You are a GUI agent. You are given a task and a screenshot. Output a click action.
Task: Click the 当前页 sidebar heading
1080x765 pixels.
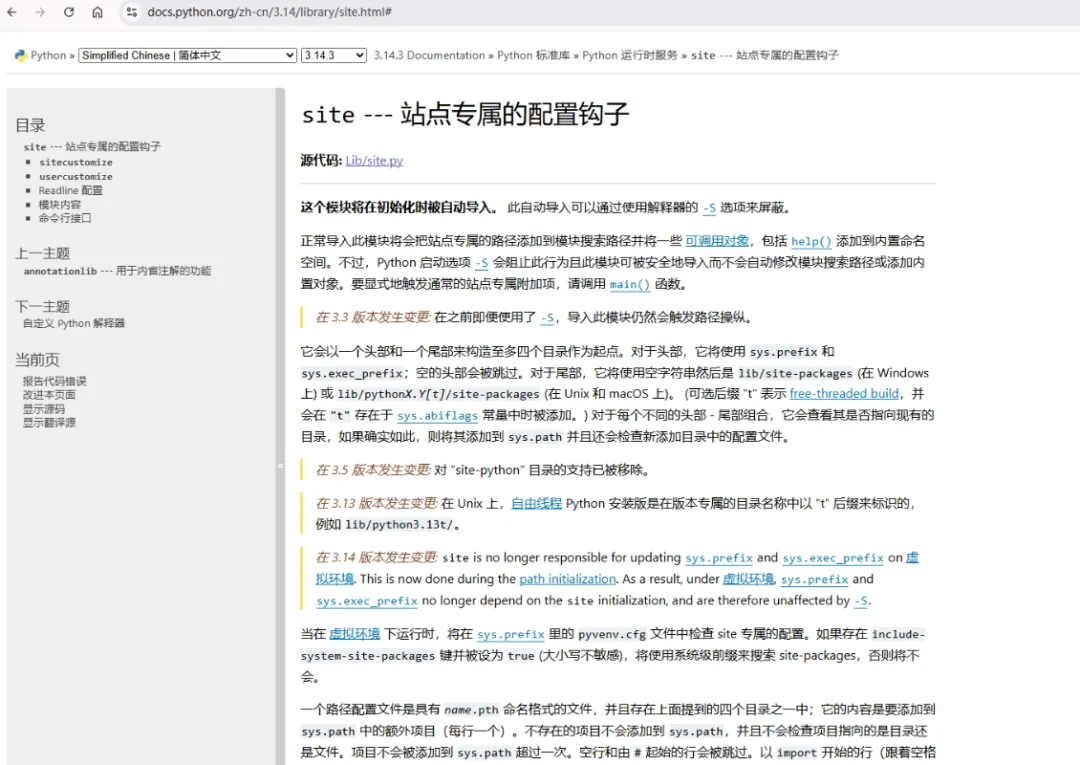[37, 359]
